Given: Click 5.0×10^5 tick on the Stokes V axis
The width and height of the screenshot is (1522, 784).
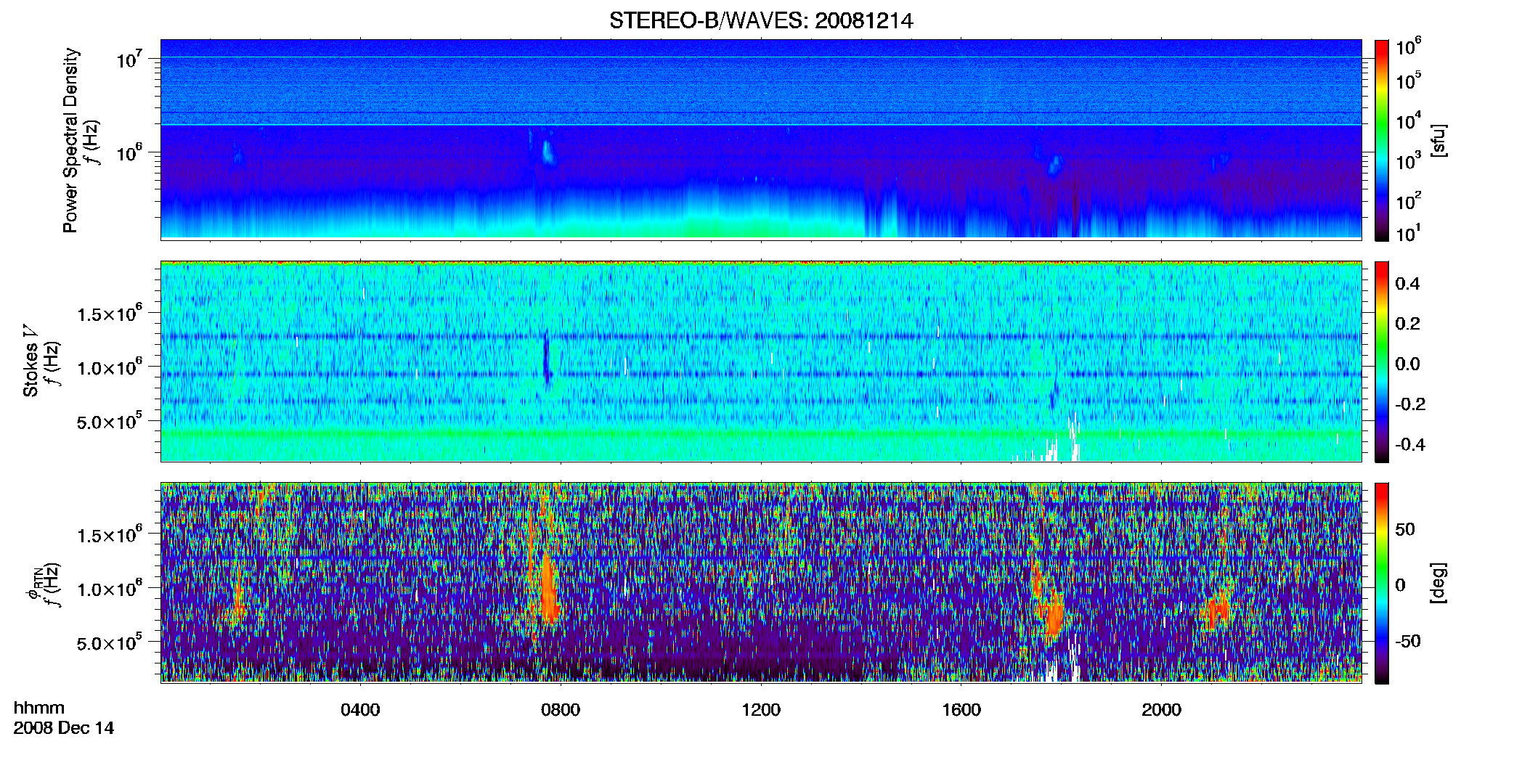Looking at the screenshot, I should point(110,420).
